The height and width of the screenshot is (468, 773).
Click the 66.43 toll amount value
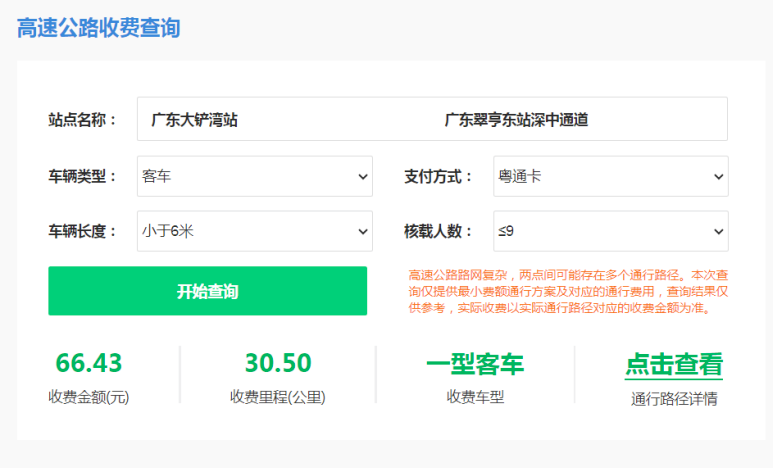click(89, 362)
